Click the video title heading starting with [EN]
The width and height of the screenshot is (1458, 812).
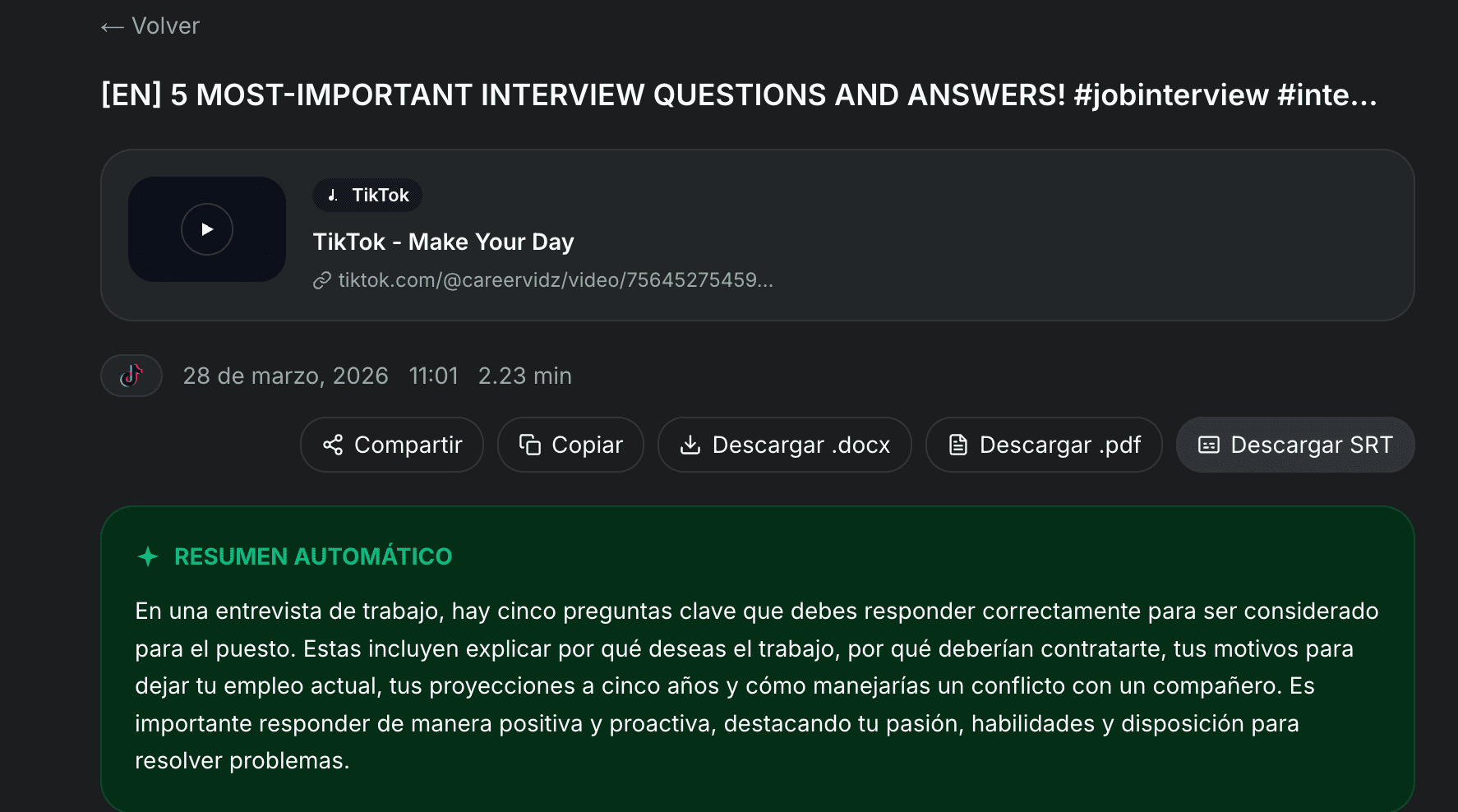pyautogui.click(x=738, y=95)
